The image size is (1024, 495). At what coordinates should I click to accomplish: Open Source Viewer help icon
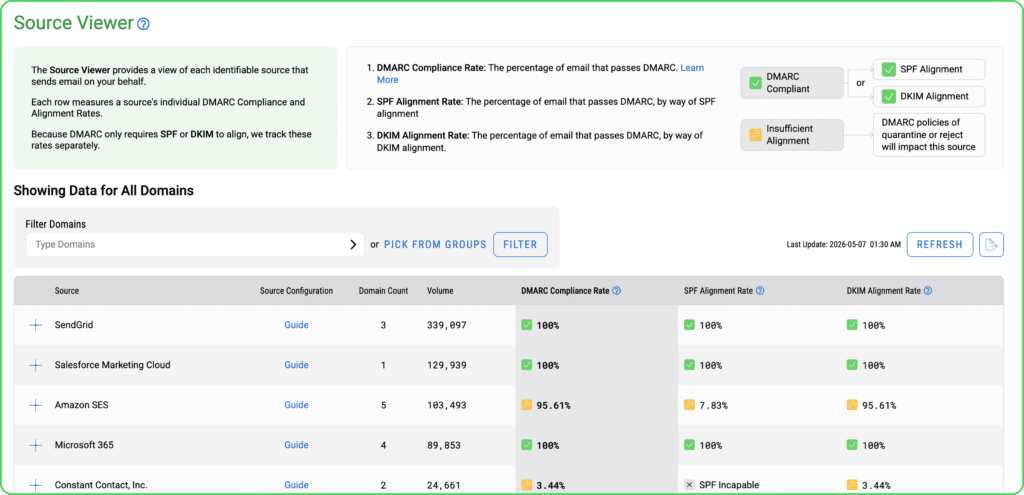[x=144, y=24]
